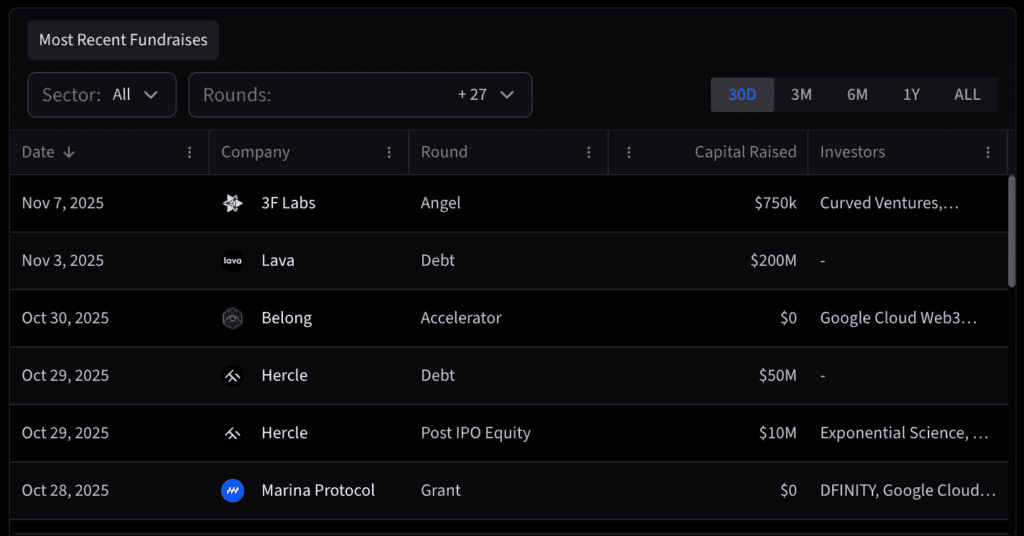Open the Capital Raised column options menu
Image resolution: width=1024 pixels, height=536 pixels.
[629, 152]
